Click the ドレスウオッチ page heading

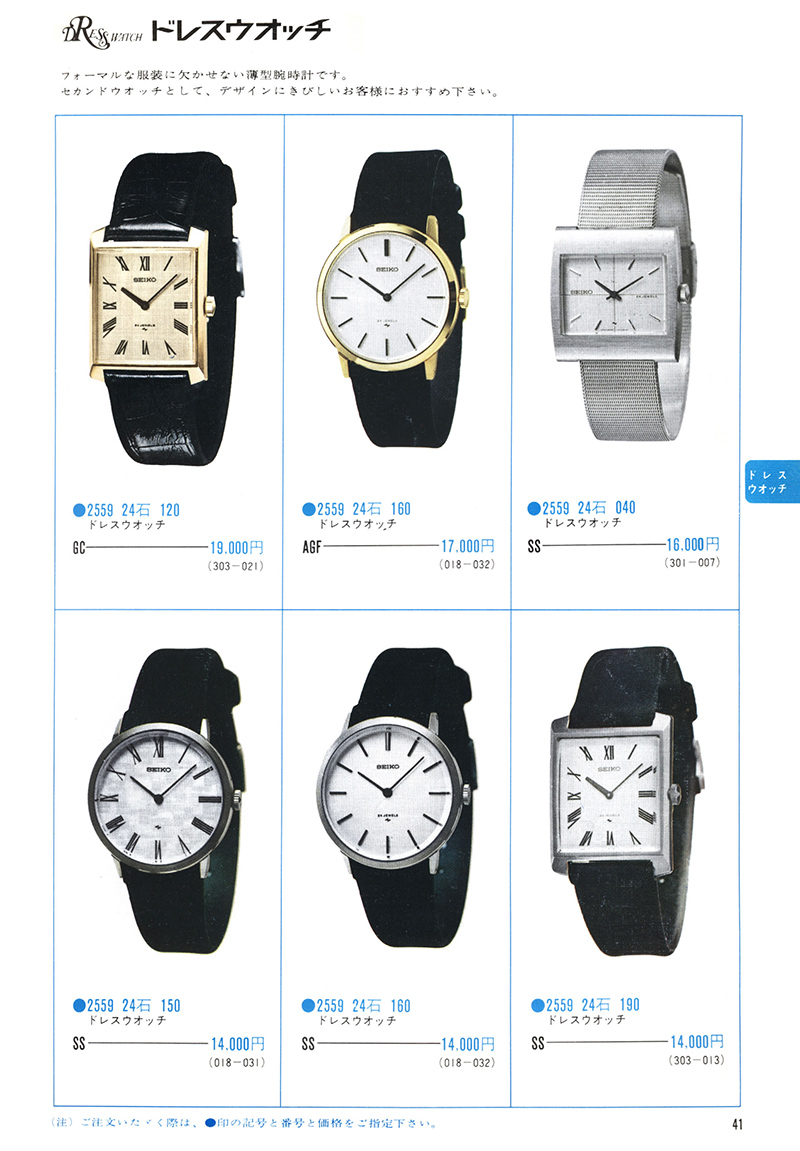239,31
